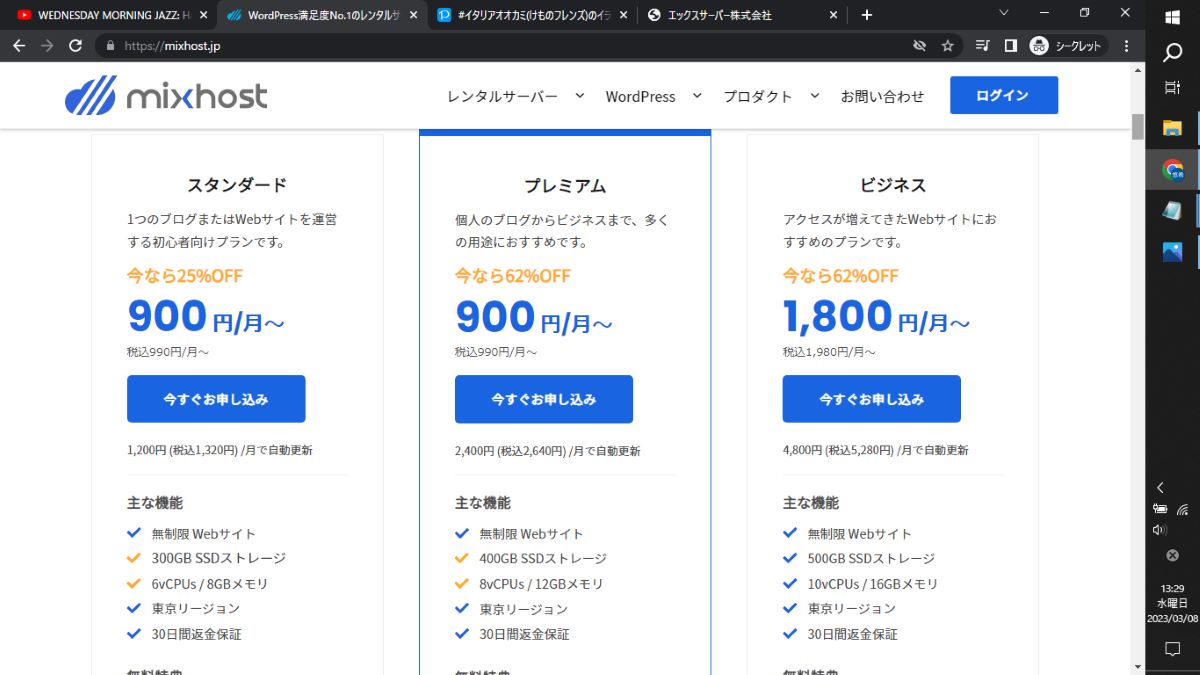Click the ログイン login button
This screenshot has height=675, width=1200.
[1003, 95]
